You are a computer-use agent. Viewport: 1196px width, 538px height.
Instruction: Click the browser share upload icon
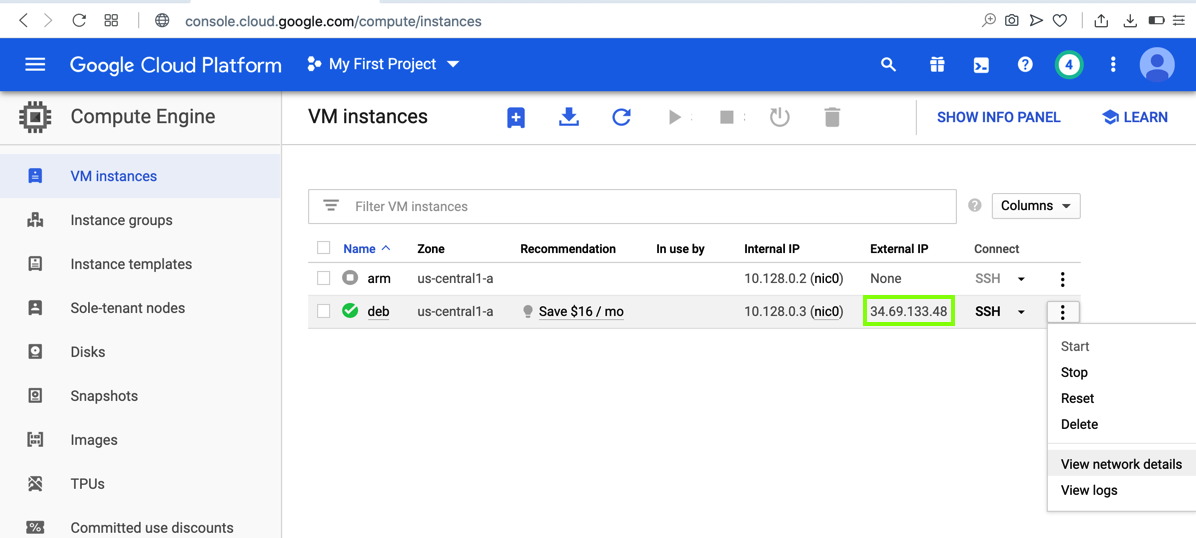coord(1101,21)
